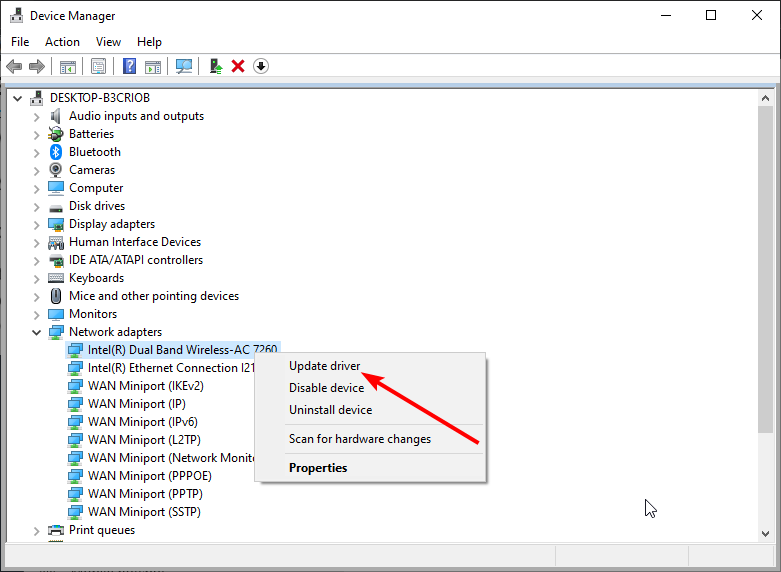Screen dimensions: 781x572
Task: Select WAN Miniport (SSTP)
Action: pyautogui.click(x=144, y=512)
